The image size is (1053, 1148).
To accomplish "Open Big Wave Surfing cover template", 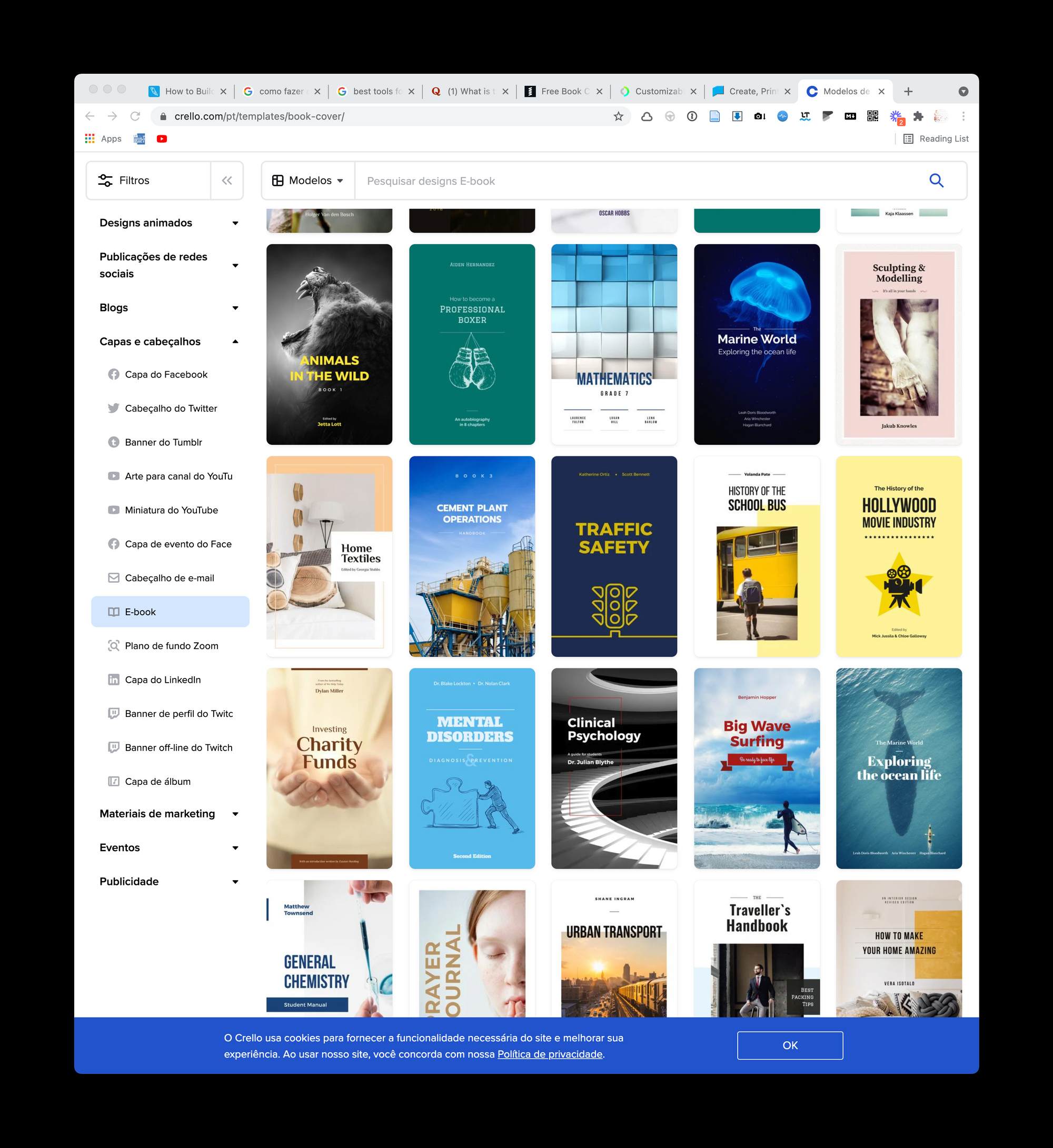I will 757,768.
